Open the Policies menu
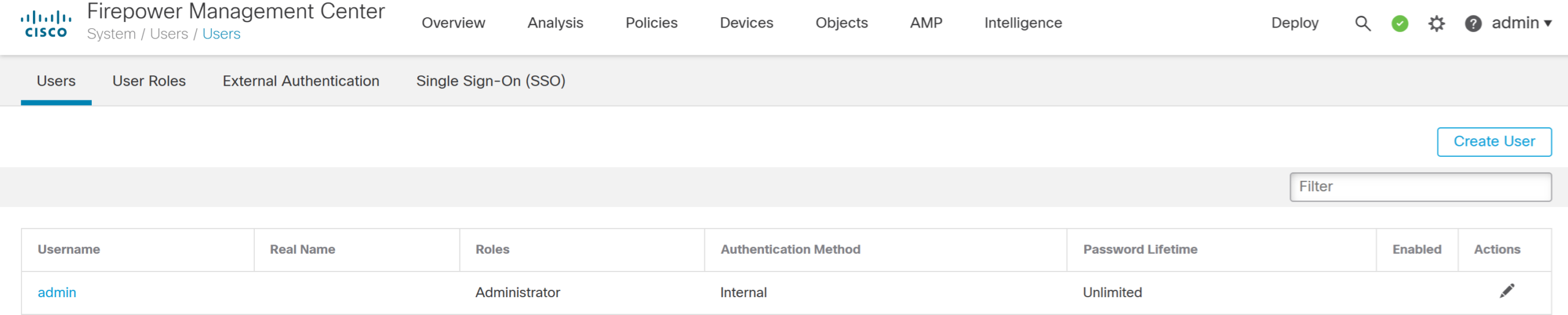The height and width of the screenshot is (315, 1568). [x=651, y=23]
